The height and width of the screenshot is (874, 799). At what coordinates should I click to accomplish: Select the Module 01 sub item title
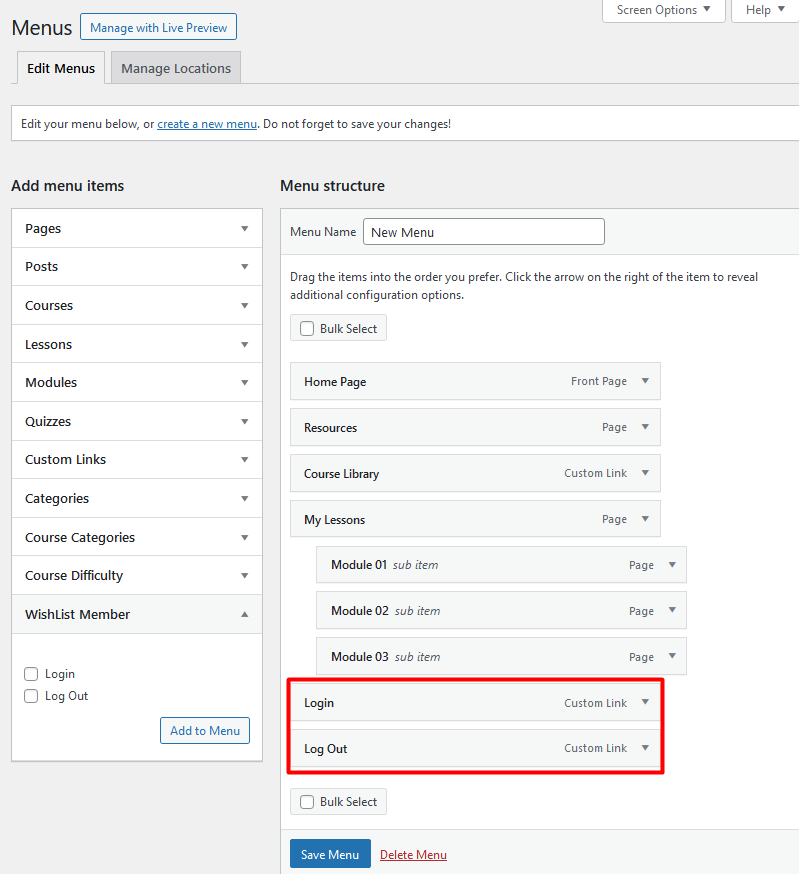click(x=359, y=565)
